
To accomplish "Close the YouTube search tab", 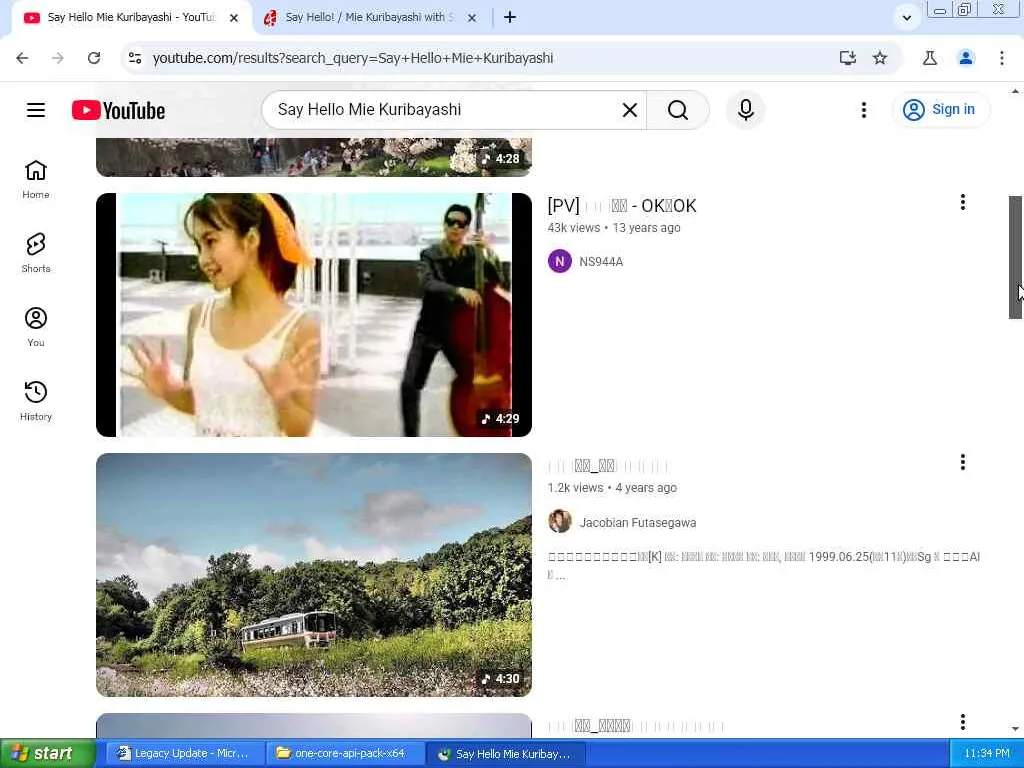I will [x=234, y=18].
